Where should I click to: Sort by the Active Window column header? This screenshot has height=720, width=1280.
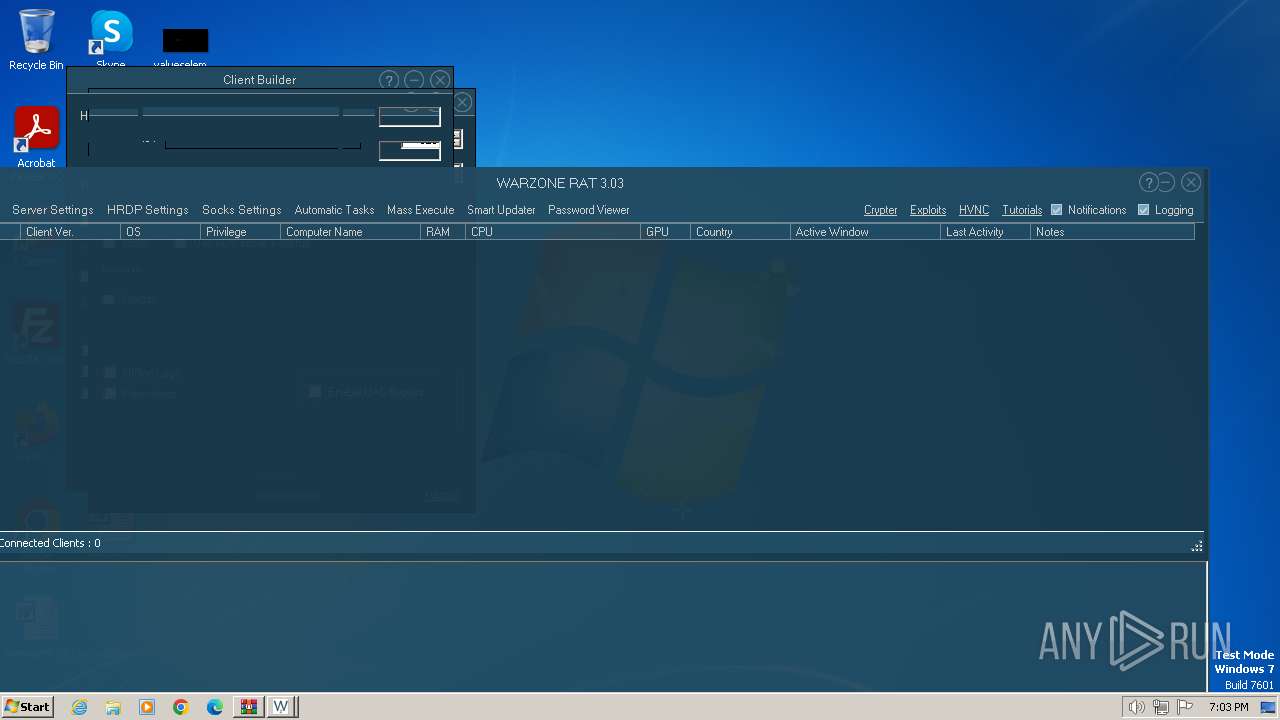(x=865, y=232)
